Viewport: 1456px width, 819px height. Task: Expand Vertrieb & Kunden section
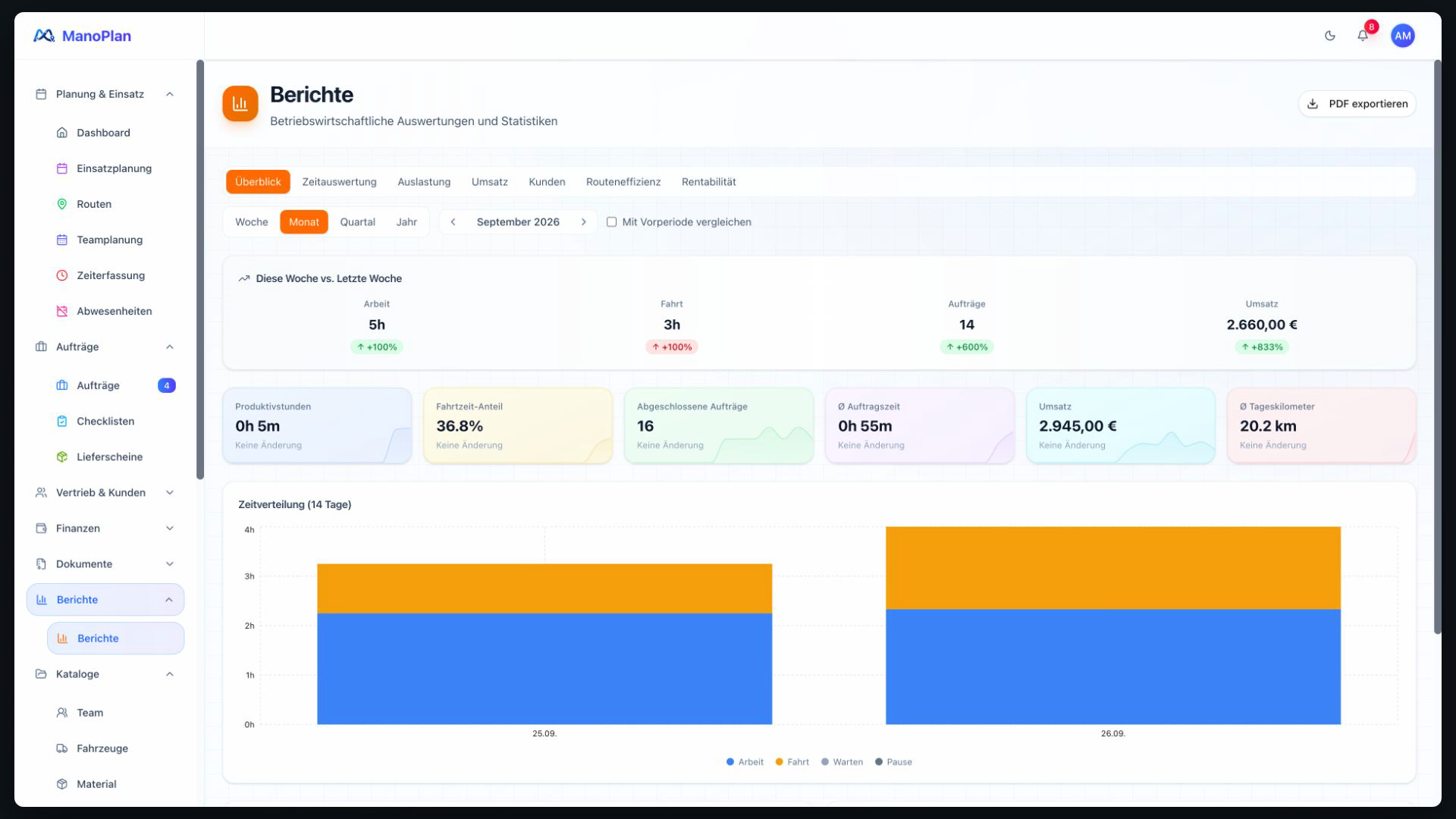105,492
